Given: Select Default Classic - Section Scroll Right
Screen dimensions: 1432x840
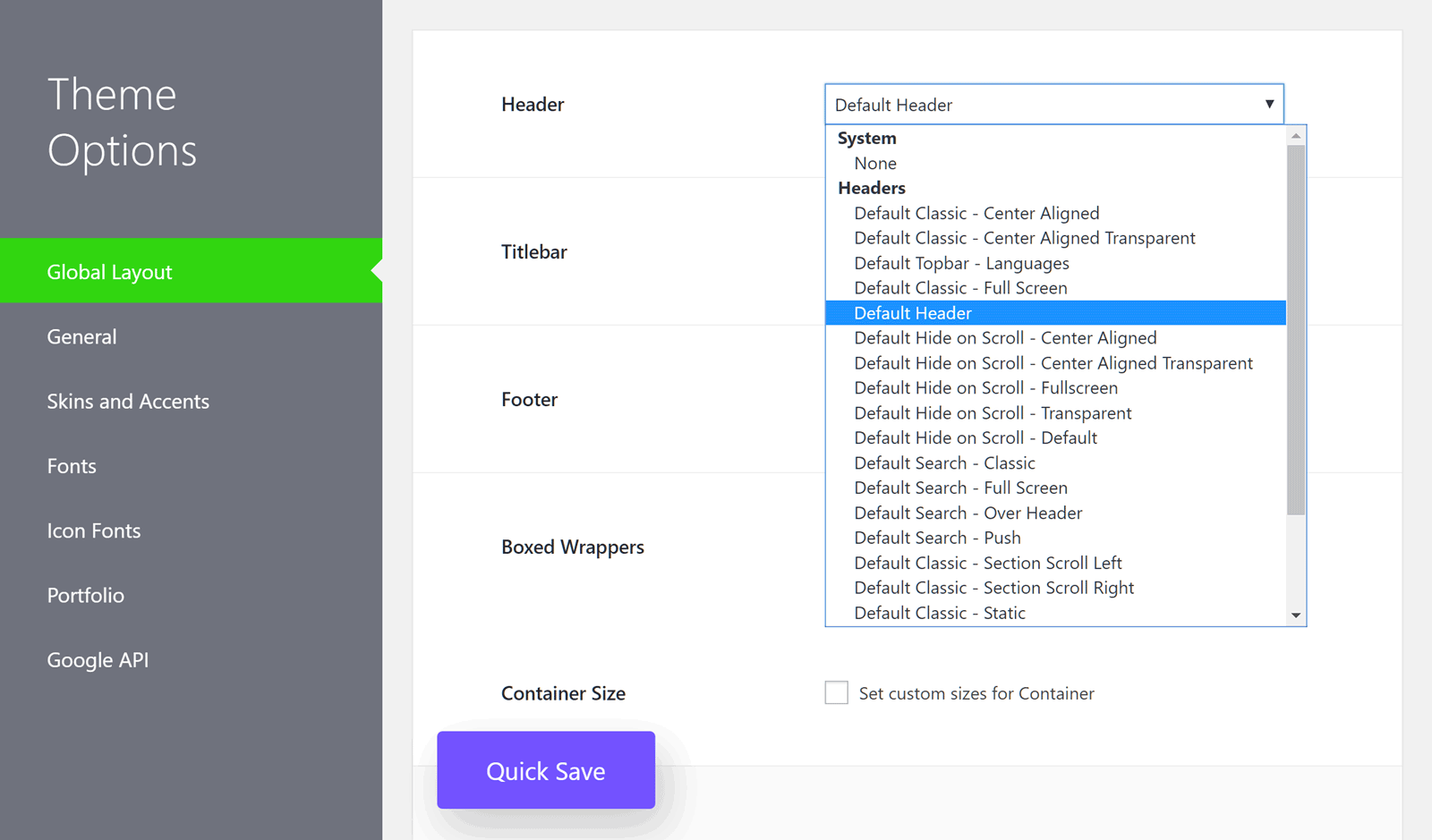Looking at the screenshot, I should [993, 588].
